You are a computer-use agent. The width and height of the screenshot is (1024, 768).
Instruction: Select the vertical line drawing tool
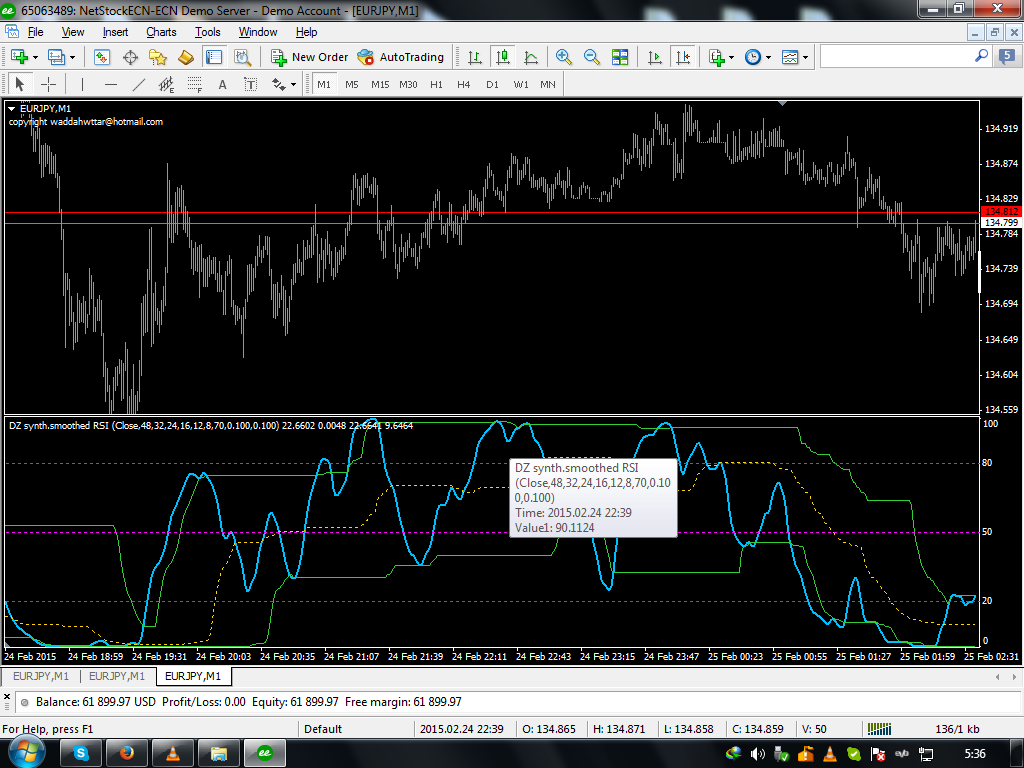click(x=82, y=85)
